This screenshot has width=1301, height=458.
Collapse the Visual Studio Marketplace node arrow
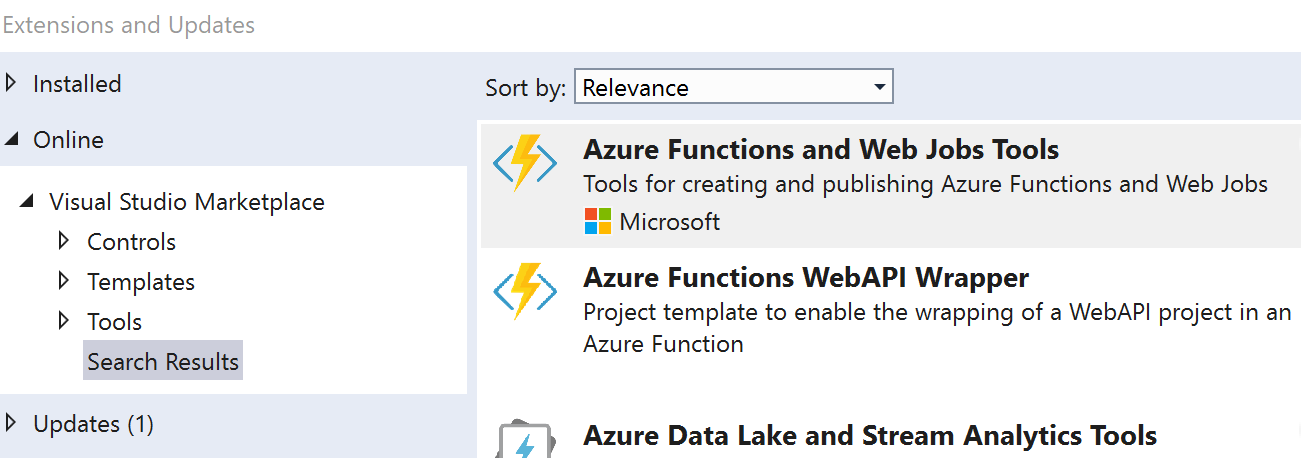point(27,203)
